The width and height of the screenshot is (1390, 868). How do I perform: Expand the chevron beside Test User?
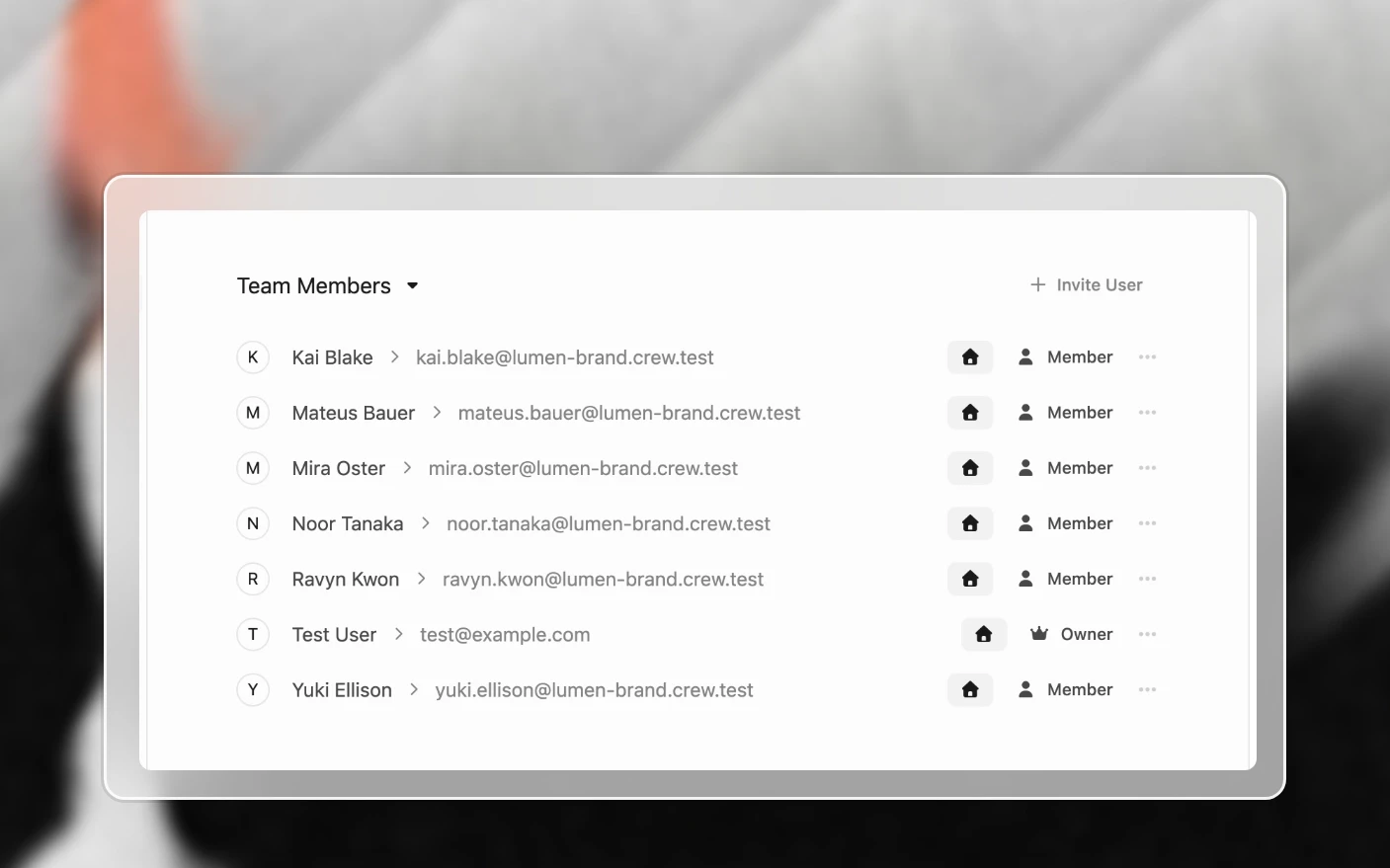point(398,634)
